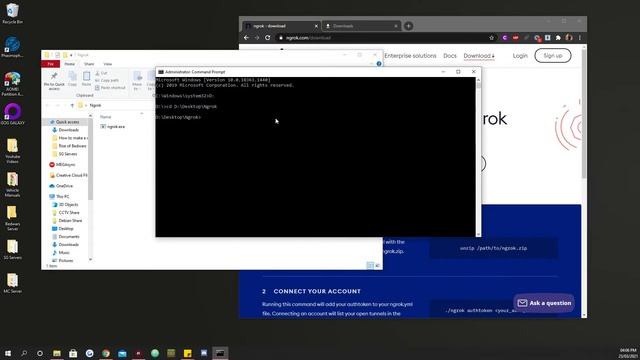Click the Chrome profile avatar
Screen dimensions: 640x360
click(569, 38)
